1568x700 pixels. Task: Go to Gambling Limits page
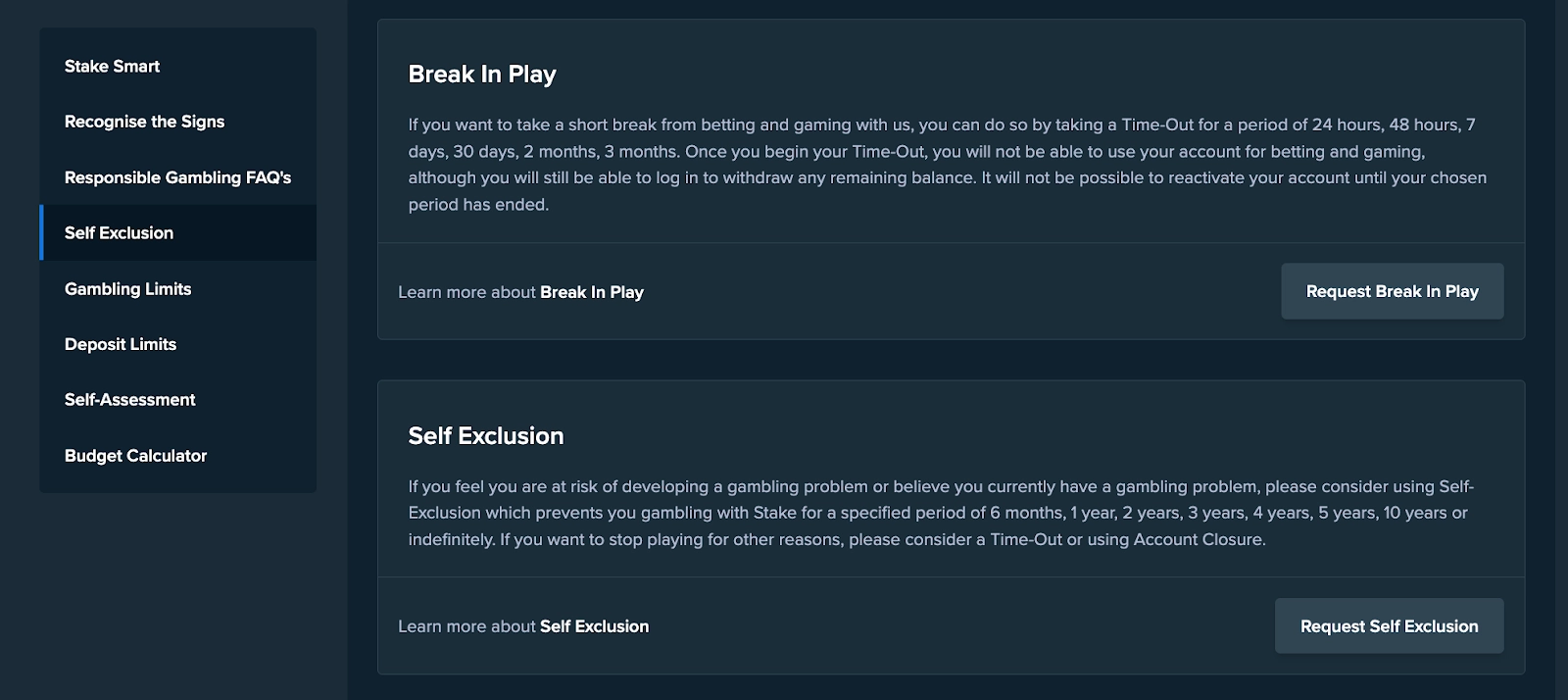coord(127,289)
